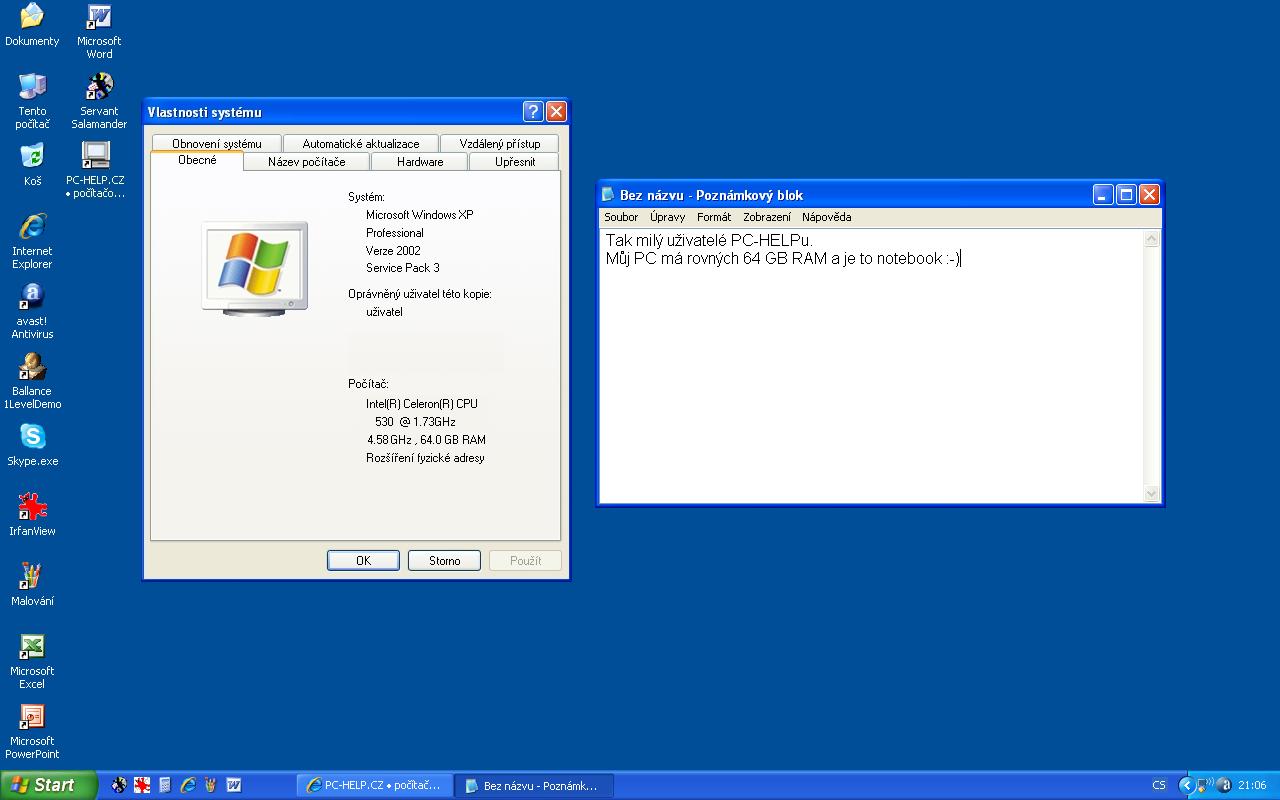This screenshot has height=800, width=1280.
Task: Click the Bez názvu Notepad taskbar button
Action: click(x=534, y=785)
